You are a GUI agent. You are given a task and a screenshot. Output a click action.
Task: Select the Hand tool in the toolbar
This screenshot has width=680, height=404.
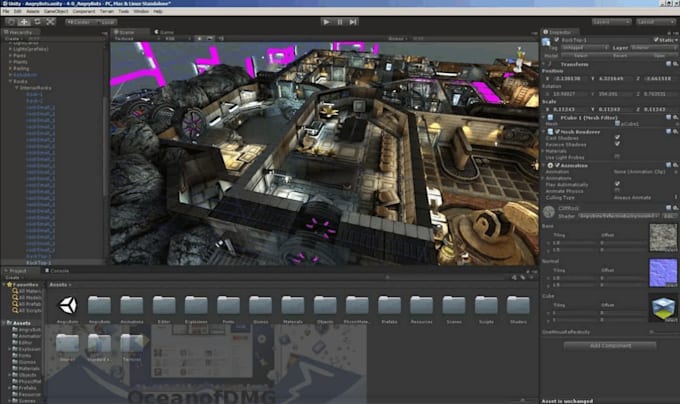[x=11, y=22]
